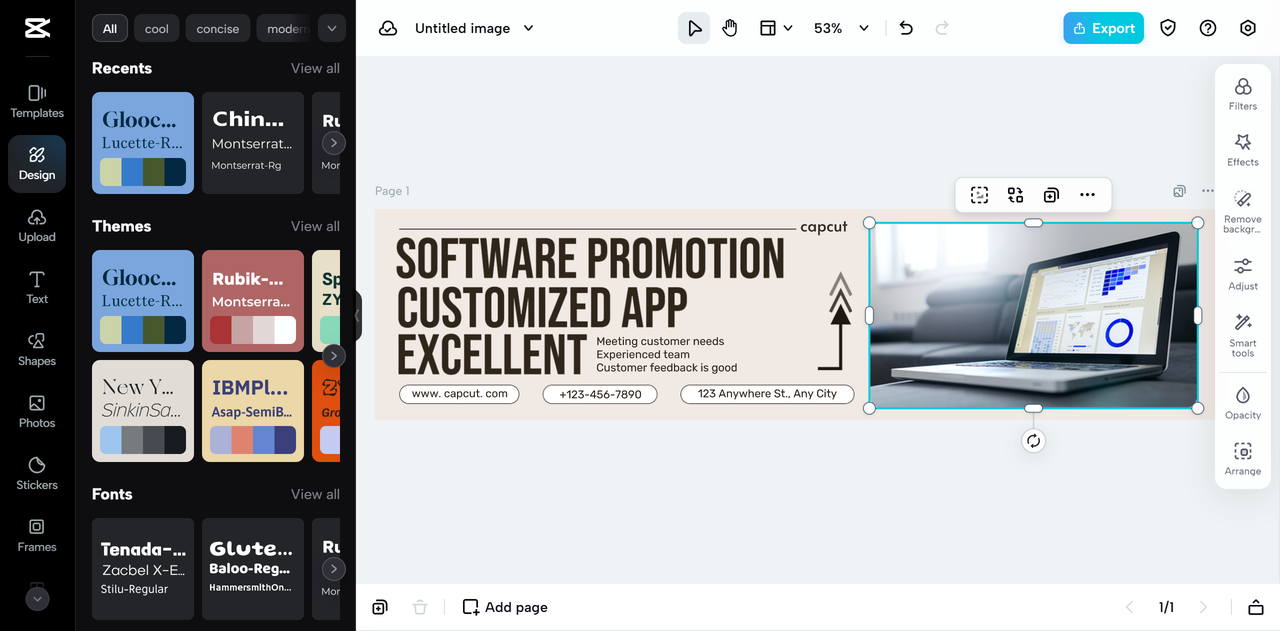The image size is (1280, 631).
Task: Expand more sidebar tools with down arrow
Action: click(x=37, y=599)
